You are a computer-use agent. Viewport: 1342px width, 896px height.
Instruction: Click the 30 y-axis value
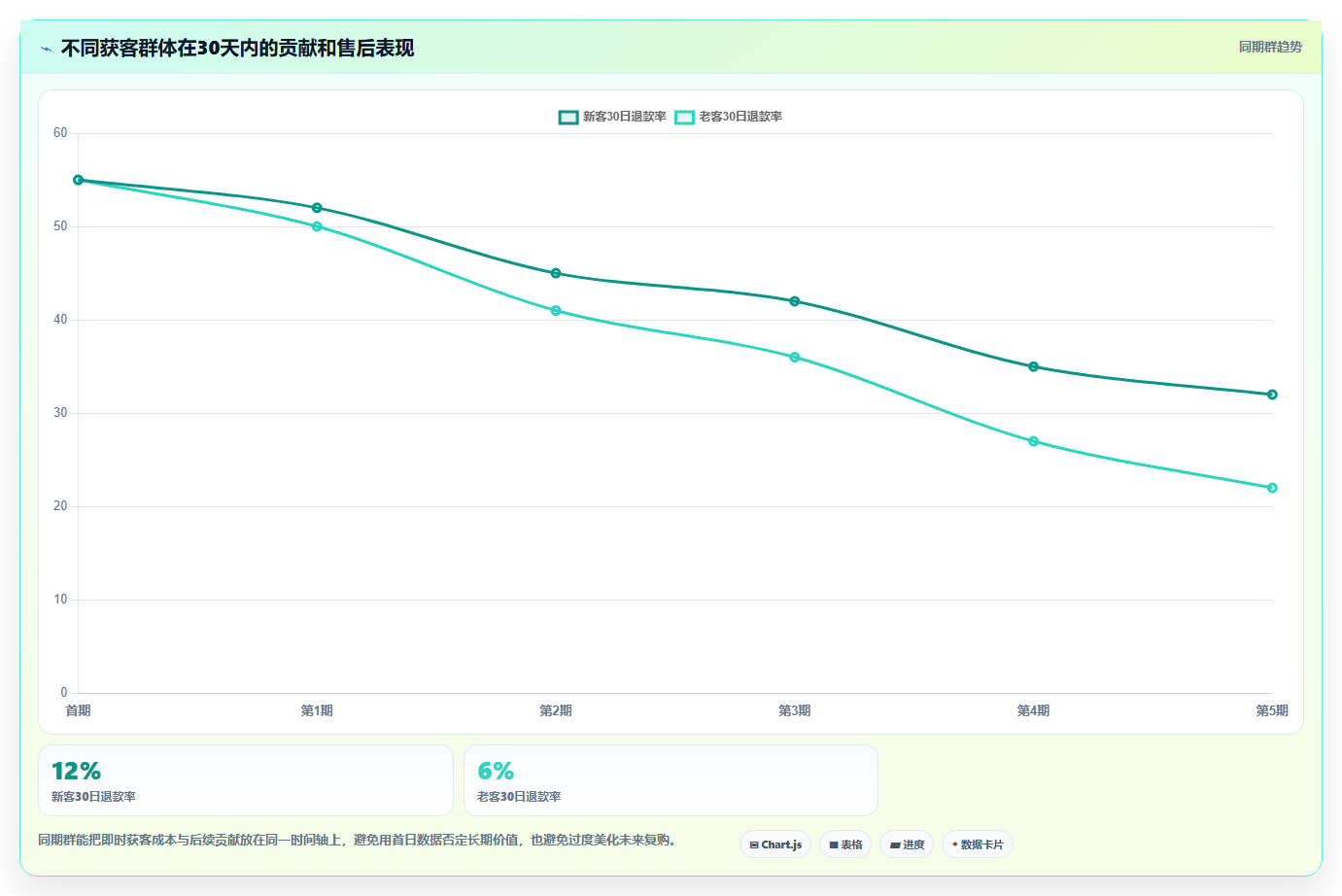click(60, 413)
